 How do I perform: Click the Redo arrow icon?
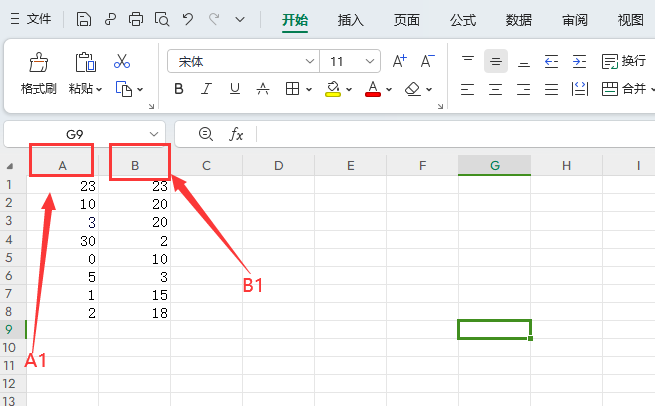pos(214,19)
